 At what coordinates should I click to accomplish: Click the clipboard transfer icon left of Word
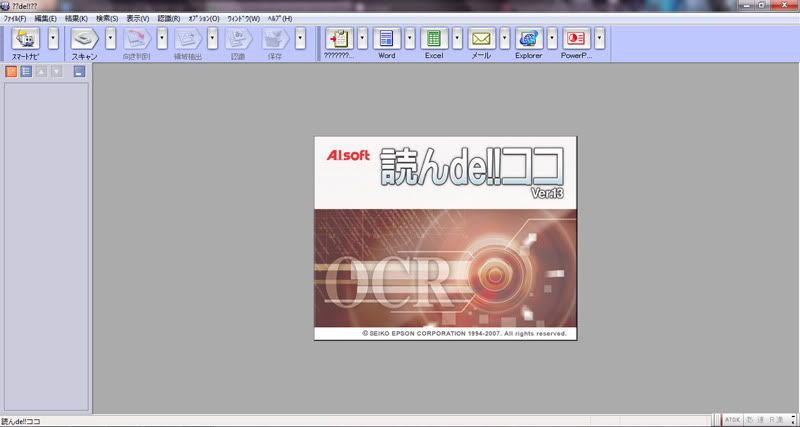339,39
